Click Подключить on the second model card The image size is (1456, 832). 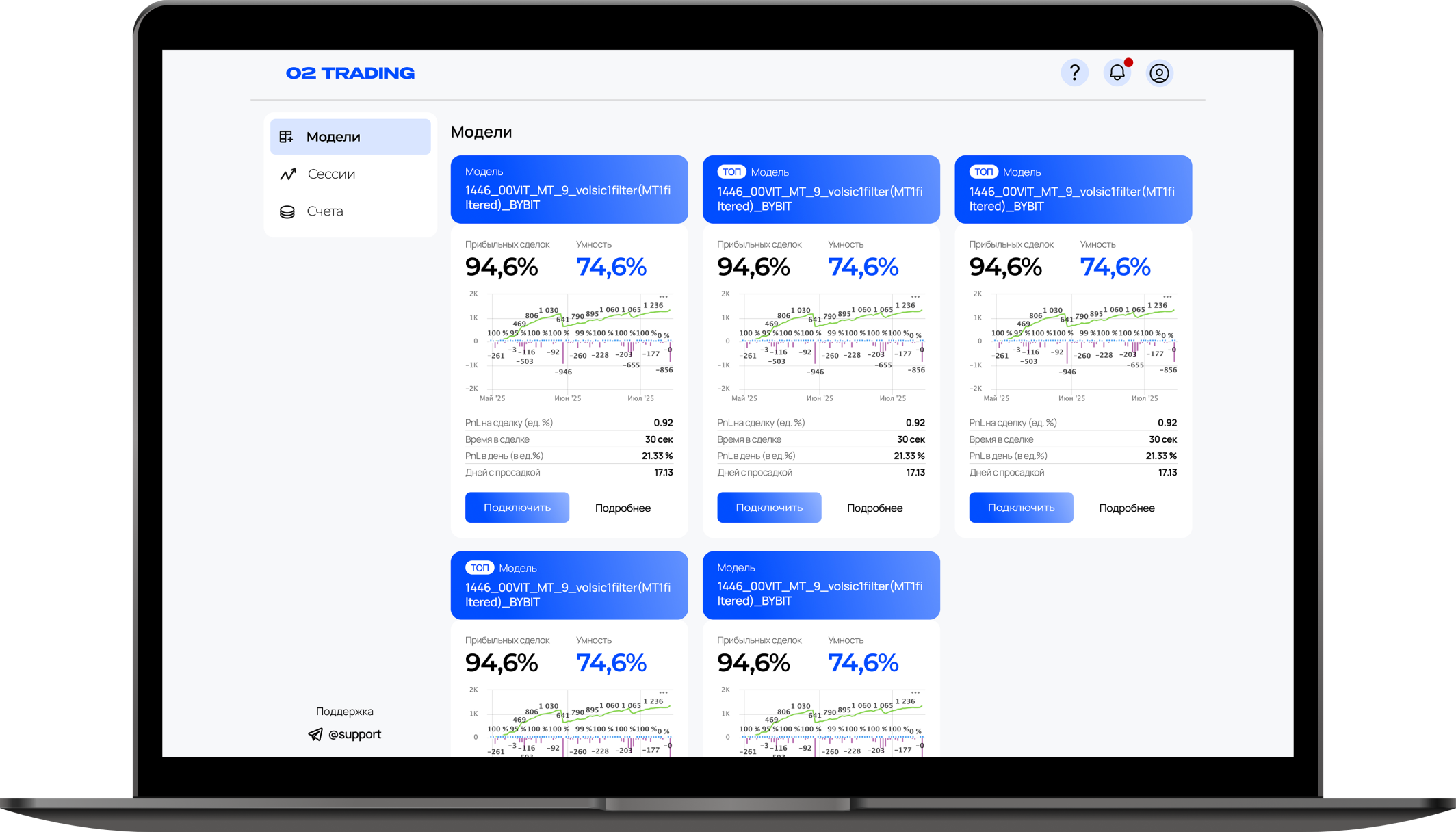coord(769,508)
